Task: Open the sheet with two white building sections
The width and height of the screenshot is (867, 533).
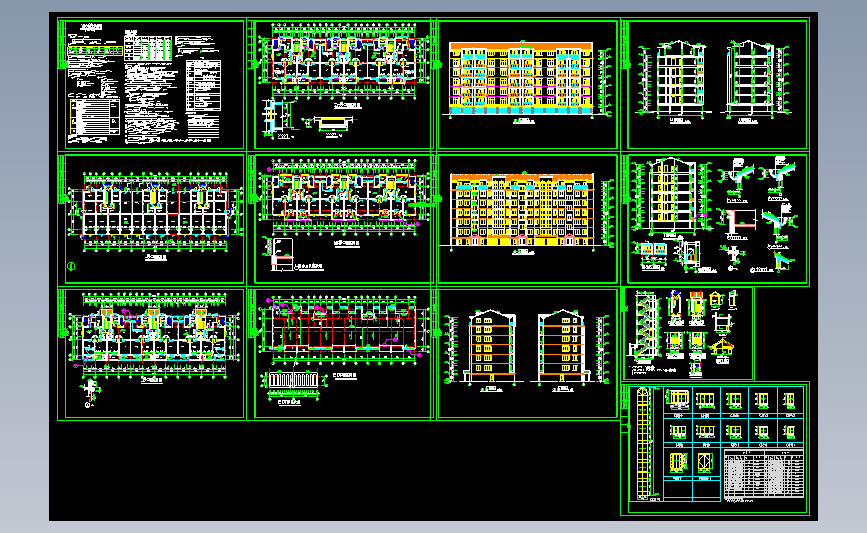Action: [715, 85]
